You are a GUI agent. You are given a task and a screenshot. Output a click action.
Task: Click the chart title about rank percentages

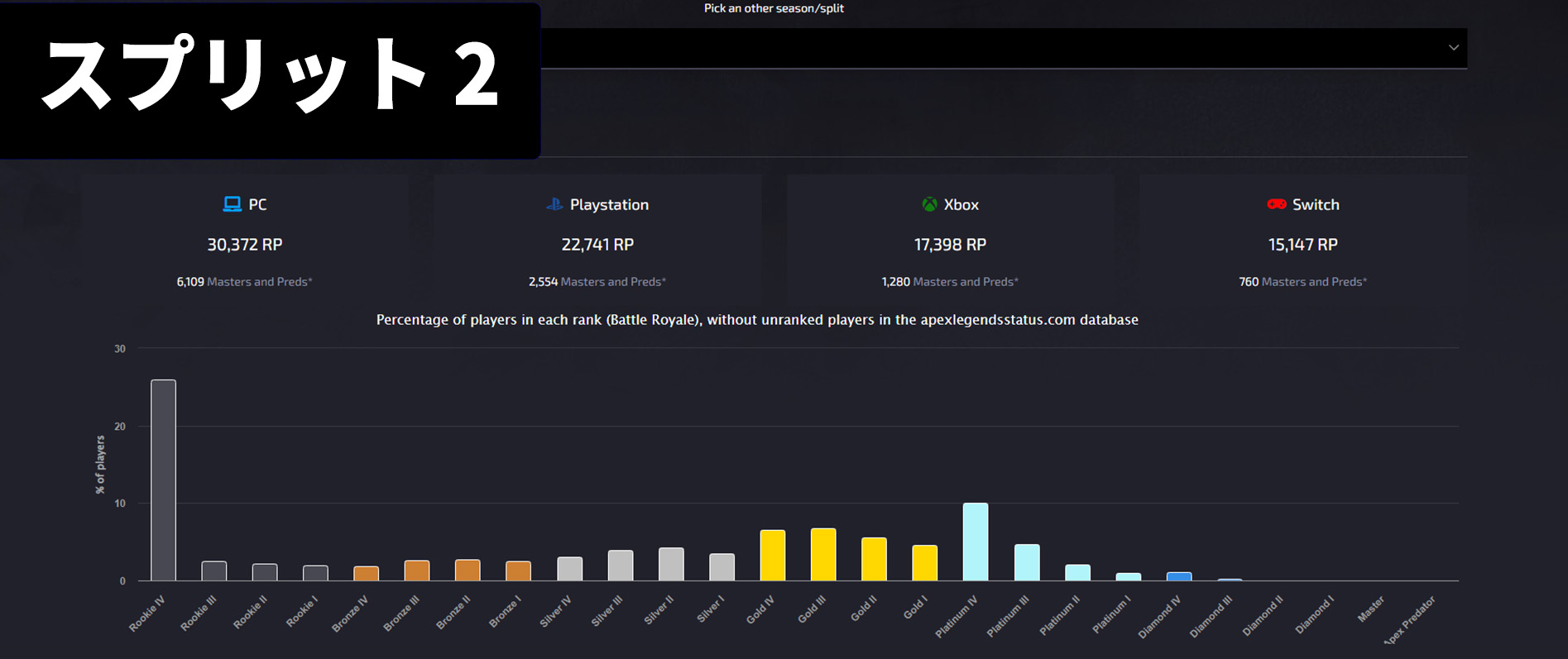point(757,320)
